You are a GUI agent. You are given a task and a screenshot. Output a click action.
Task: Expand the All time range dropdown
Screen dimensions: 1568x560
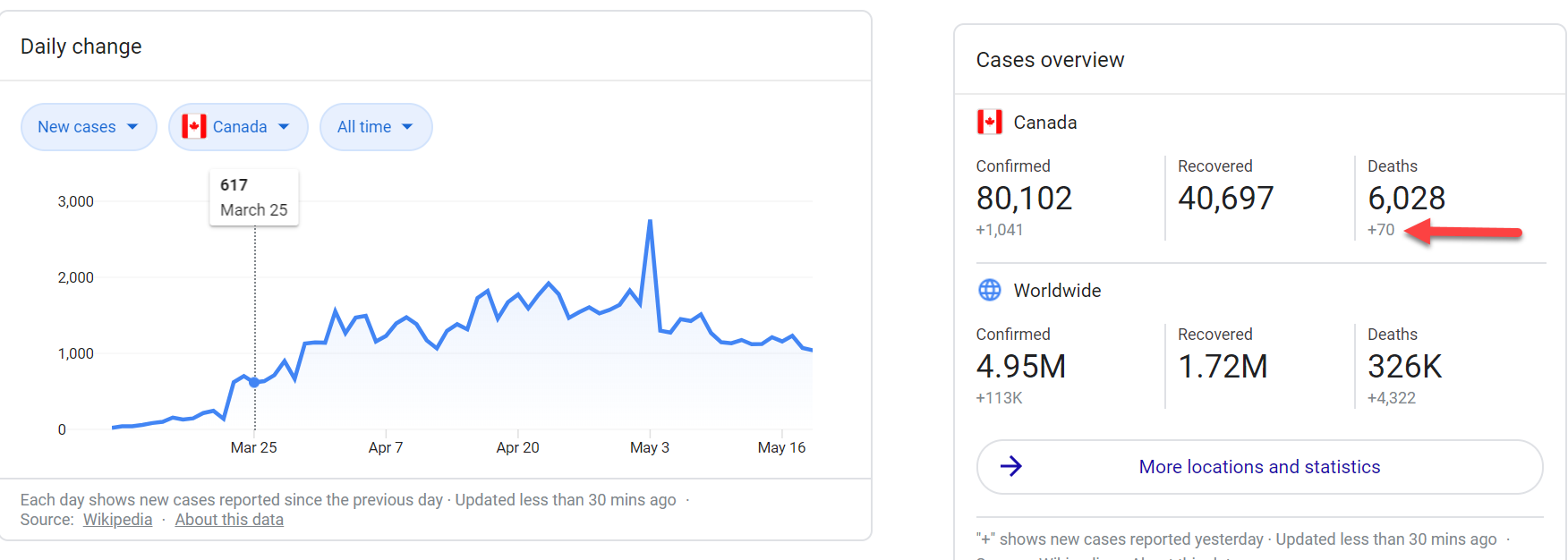point(375,127)
